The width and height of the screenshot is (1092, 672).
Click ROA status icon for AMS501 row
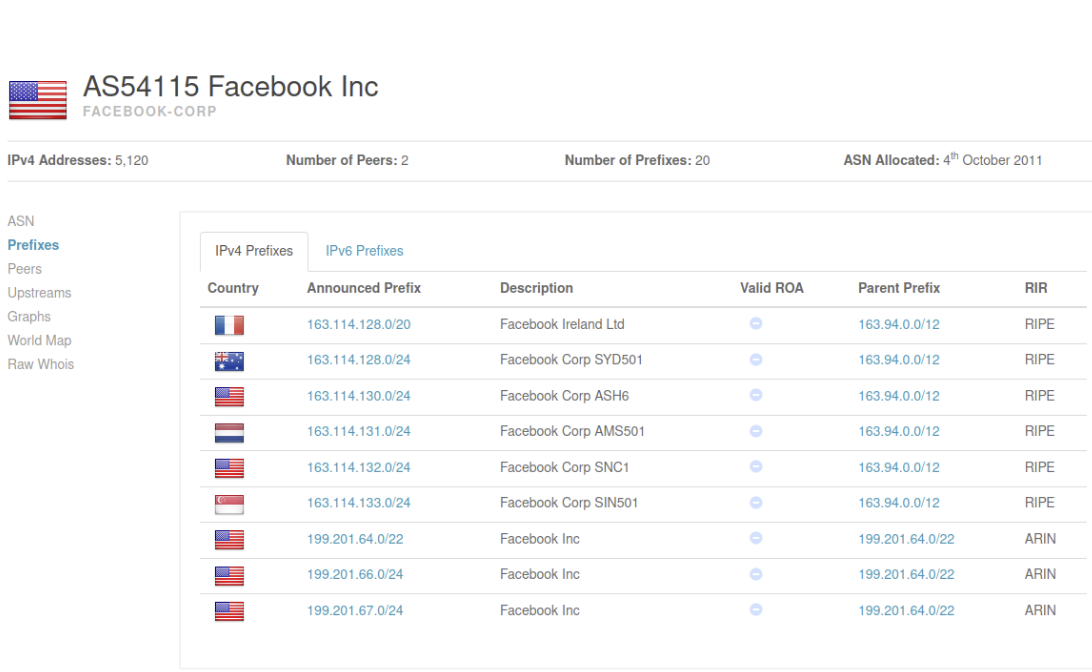coord(756,431)
